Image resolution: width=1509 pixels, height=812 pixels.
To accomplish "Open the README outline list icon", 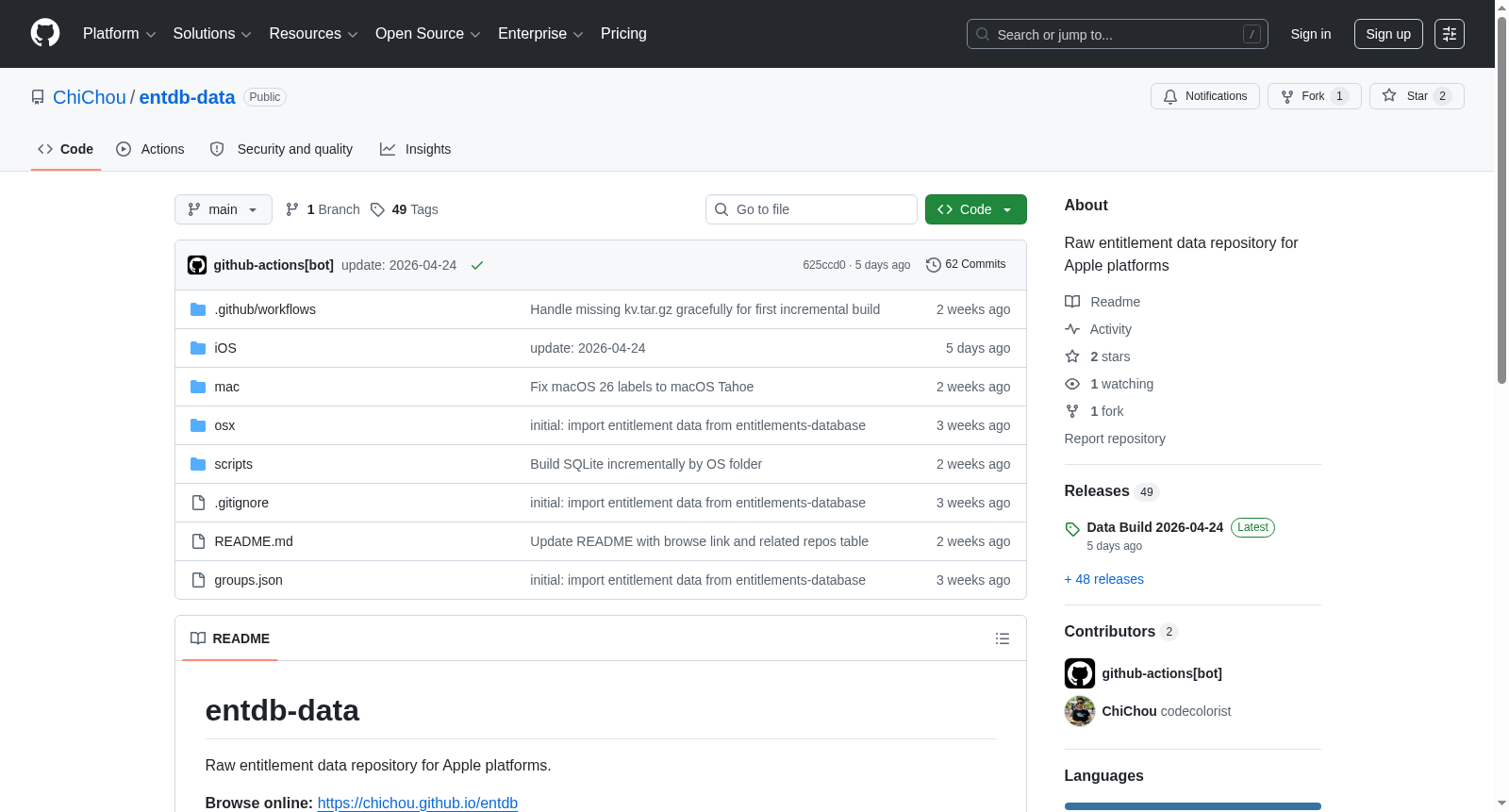I will click(x=1003, y=638).
